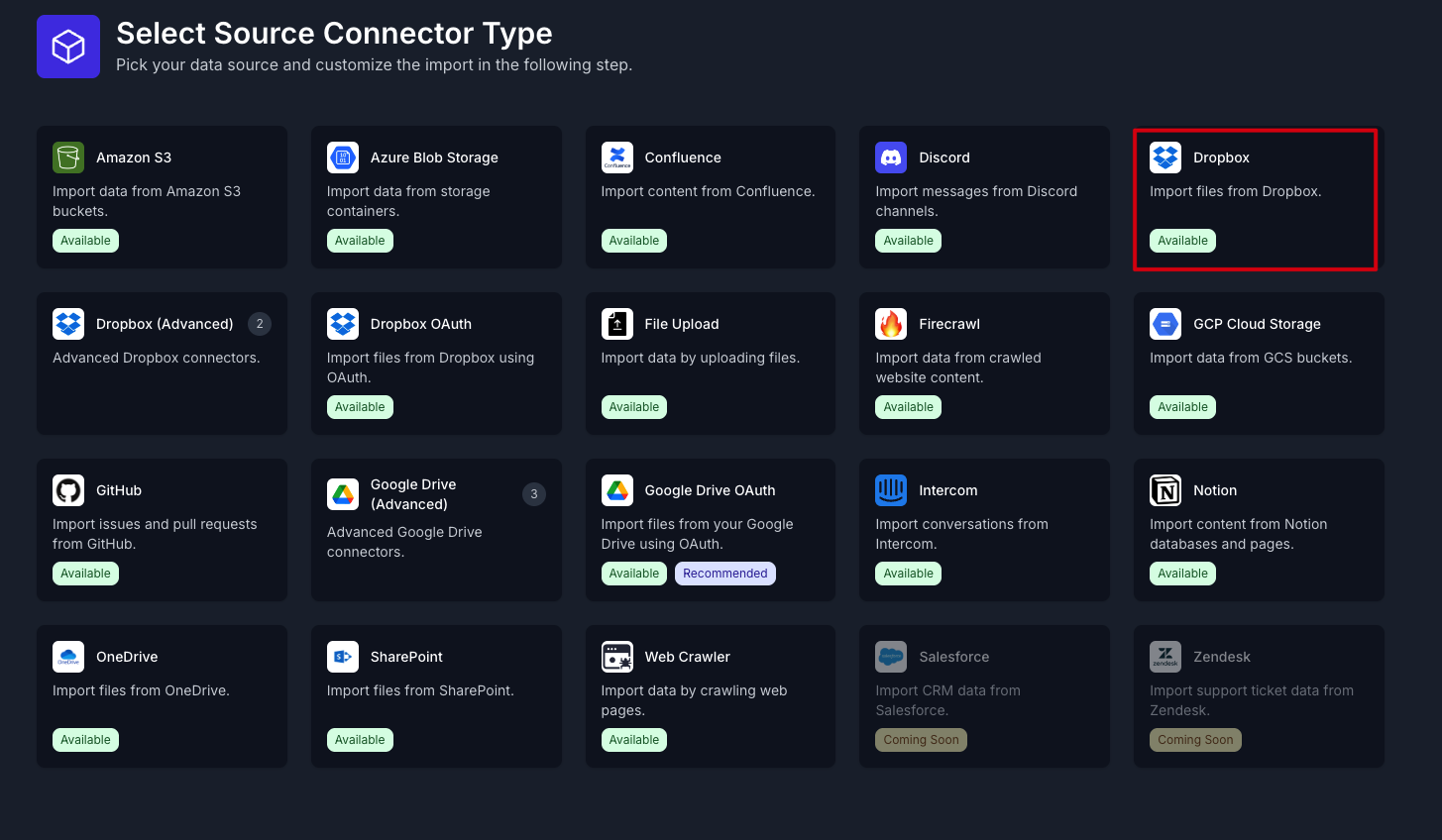This screenshot has height=840, width=1442.
Task: Click "Import files from Dropbox." description
Action: point(1236,191)
